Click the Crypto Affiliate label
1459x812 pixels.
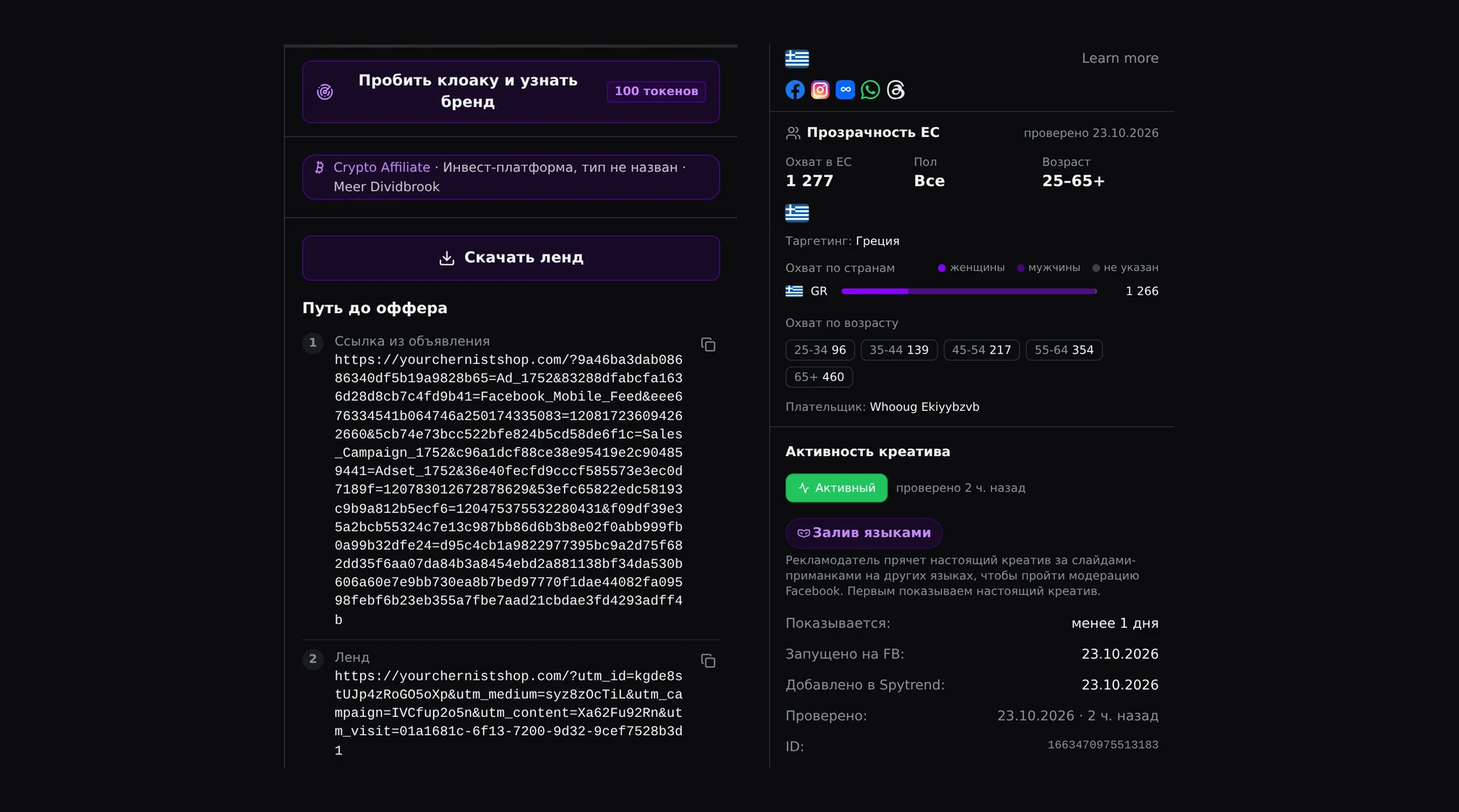click(381, 167)
